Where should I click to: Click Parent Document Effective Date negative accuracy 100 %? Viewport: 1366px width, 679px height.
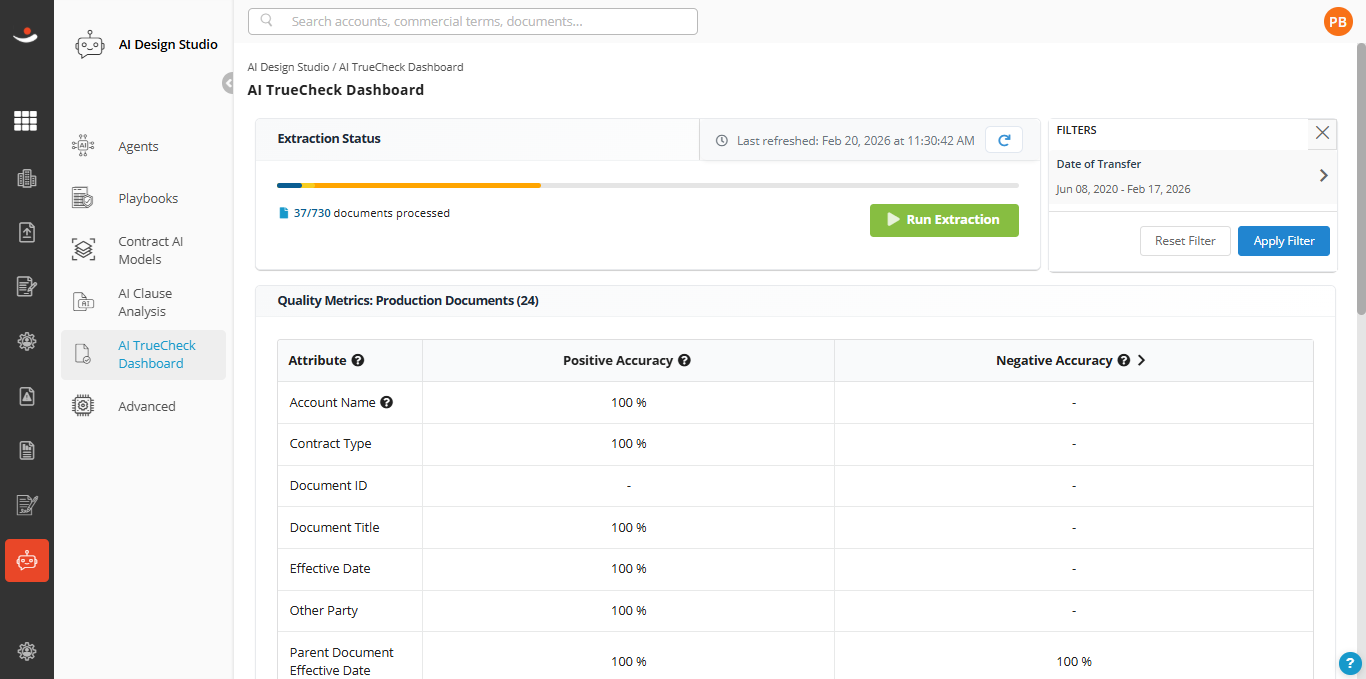point(1074,661)
